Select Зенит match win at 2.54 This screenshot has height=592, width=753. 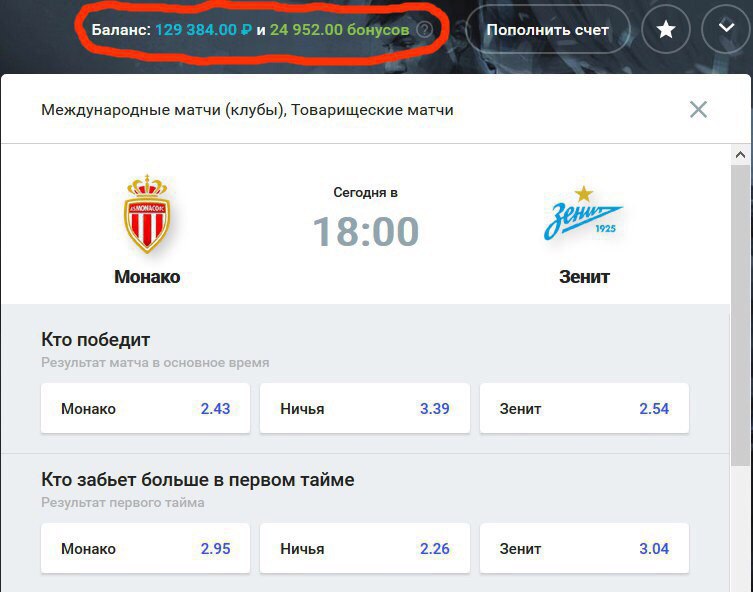[x=584, y=408]
